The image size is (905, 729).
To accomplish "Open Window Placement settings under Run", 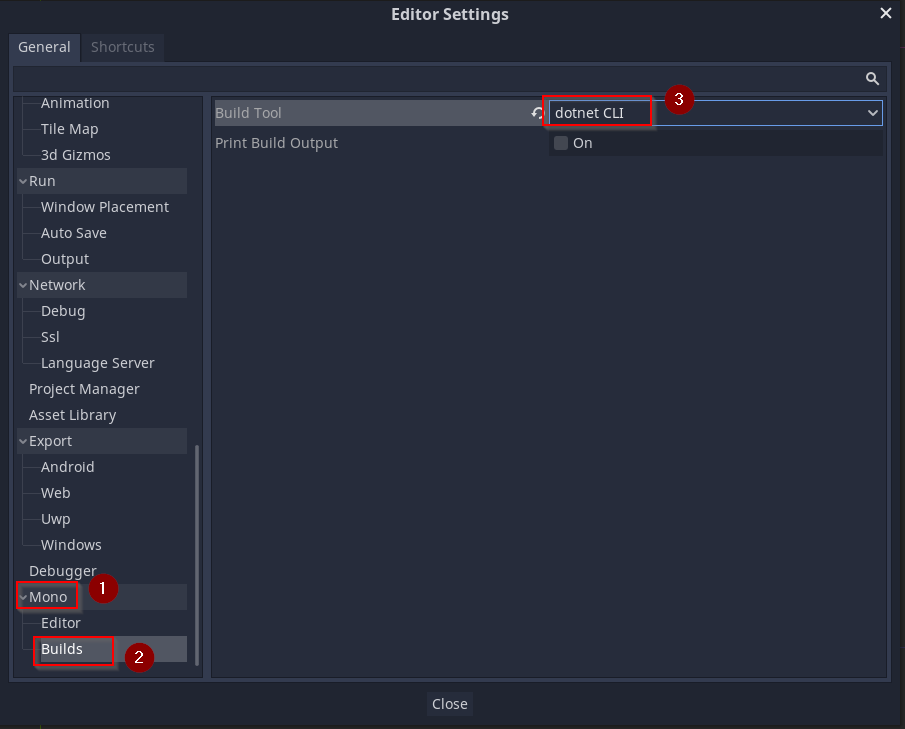I will click(x=105, y=206).
